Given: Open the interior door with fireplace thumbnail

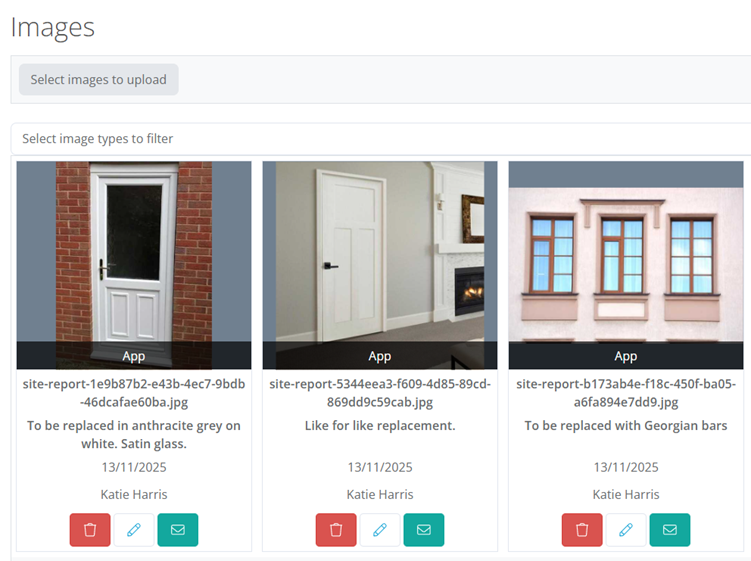Looking at the screenshot, I should (x=380, y=252).
